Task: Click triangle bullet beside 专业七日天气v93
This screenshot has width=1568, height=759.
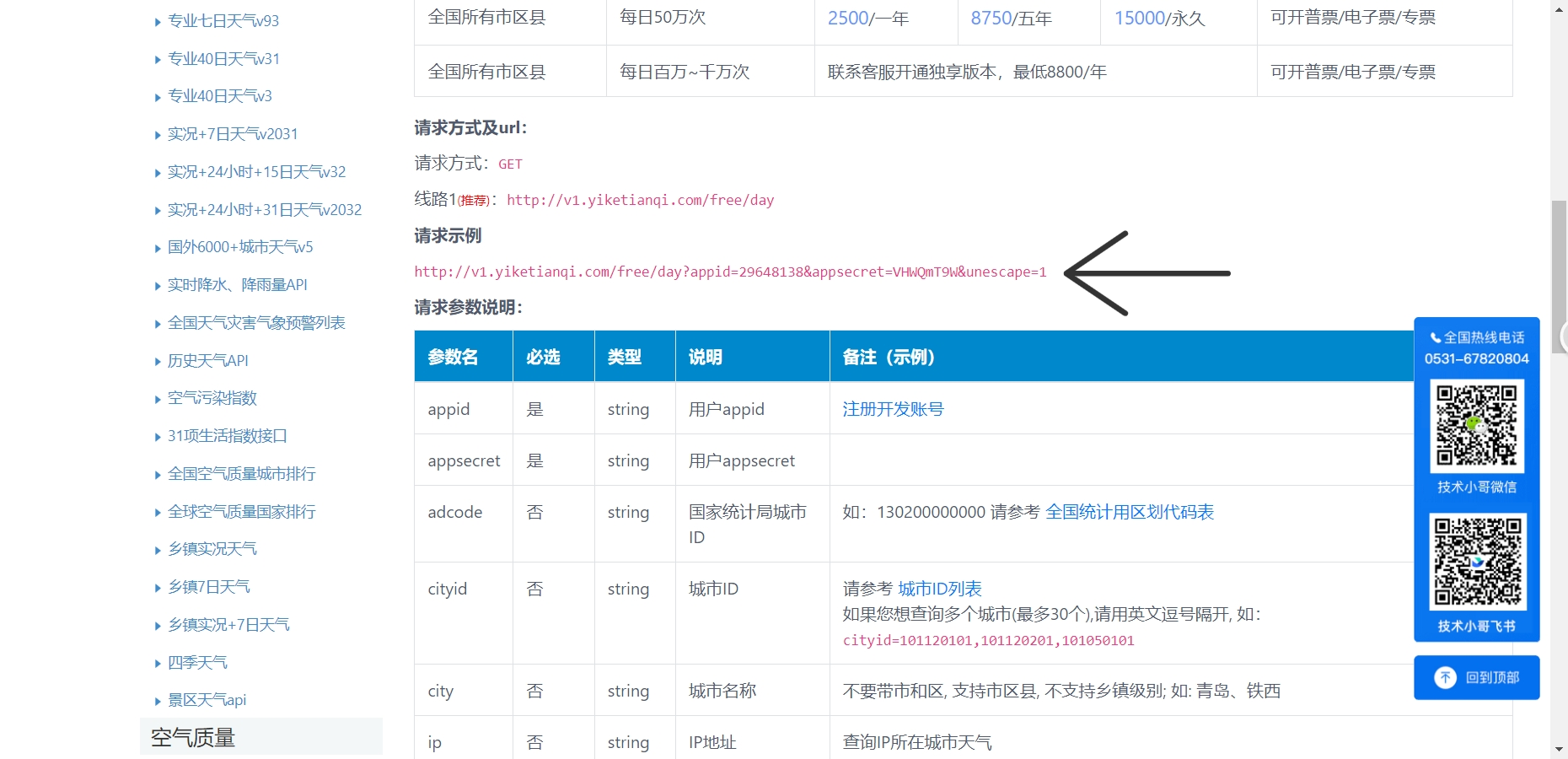Action: click(158, 22)
